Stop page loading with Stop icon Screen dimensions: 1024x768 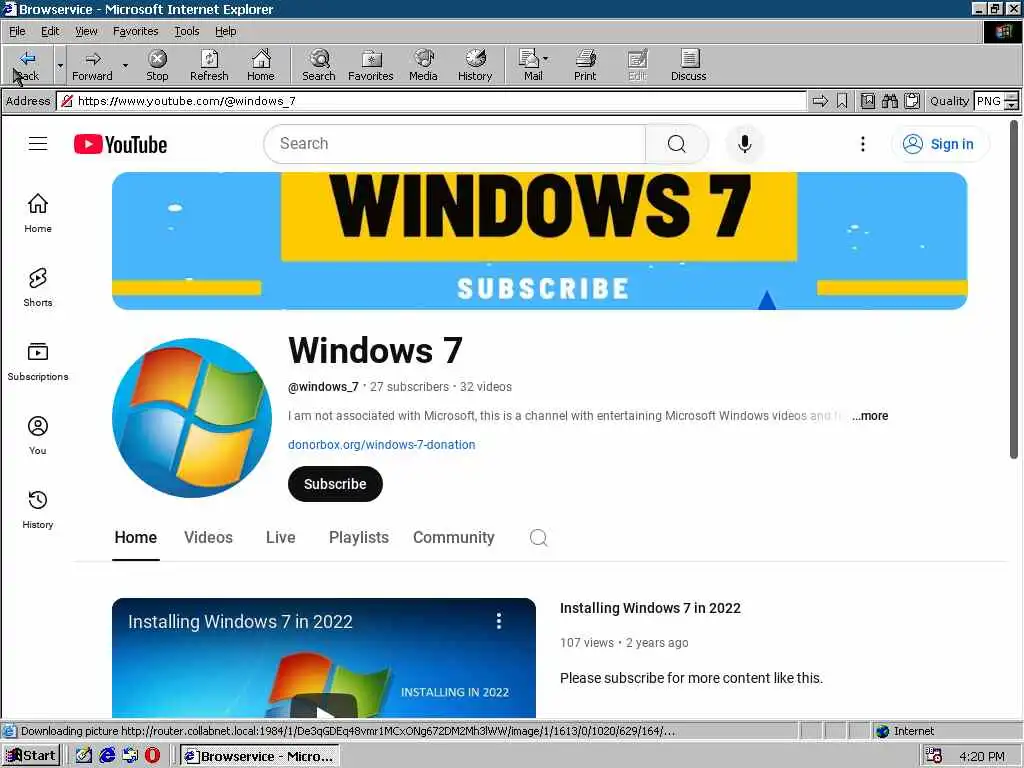pos(157,65)
